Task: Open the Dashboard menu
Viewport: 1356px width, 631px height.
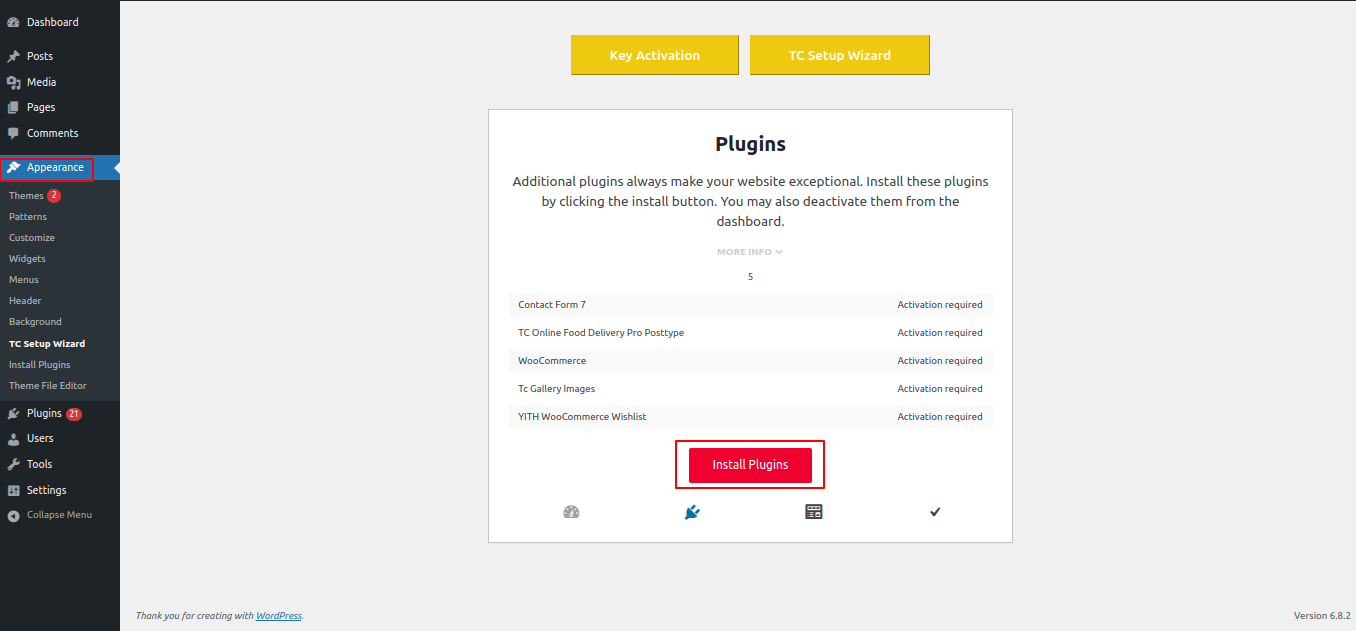Action: pyautogui.click(x=60, y=22)
